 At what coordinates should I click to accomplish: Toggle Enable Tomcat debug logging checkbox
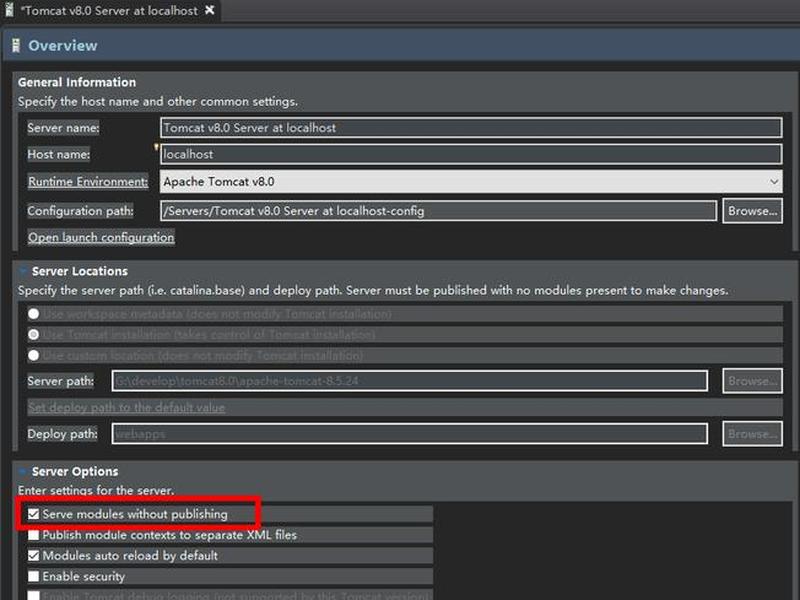coord(34,595)
